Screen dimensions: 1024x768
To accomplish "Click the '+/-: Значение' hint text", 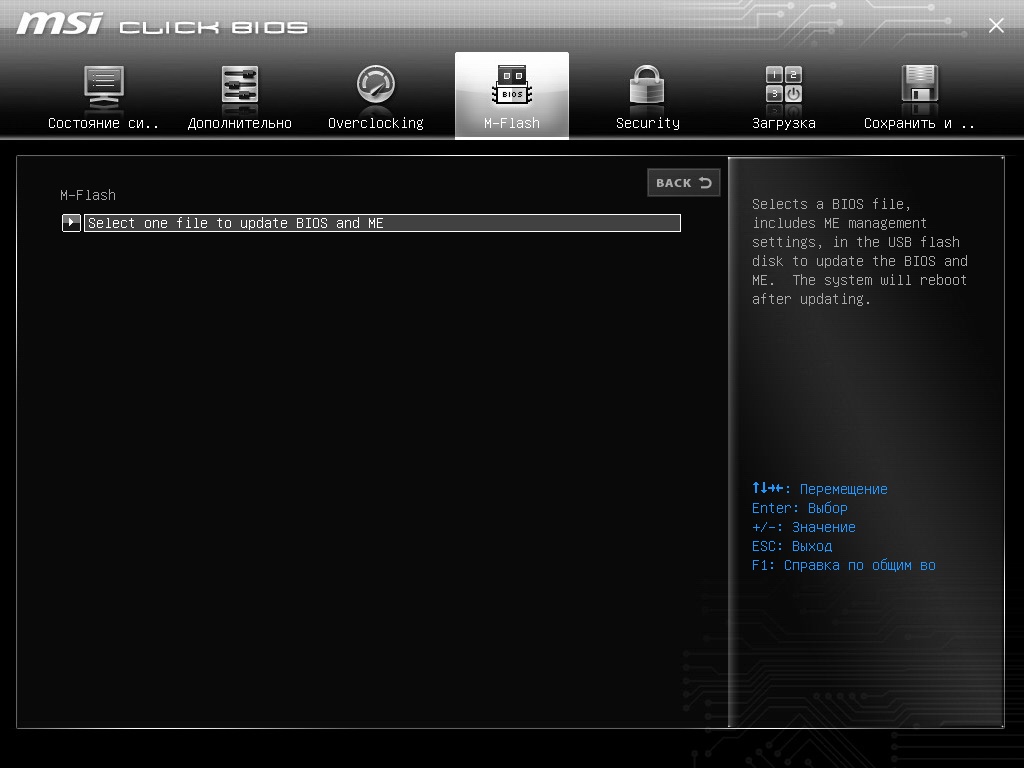I will click(803, 527).
